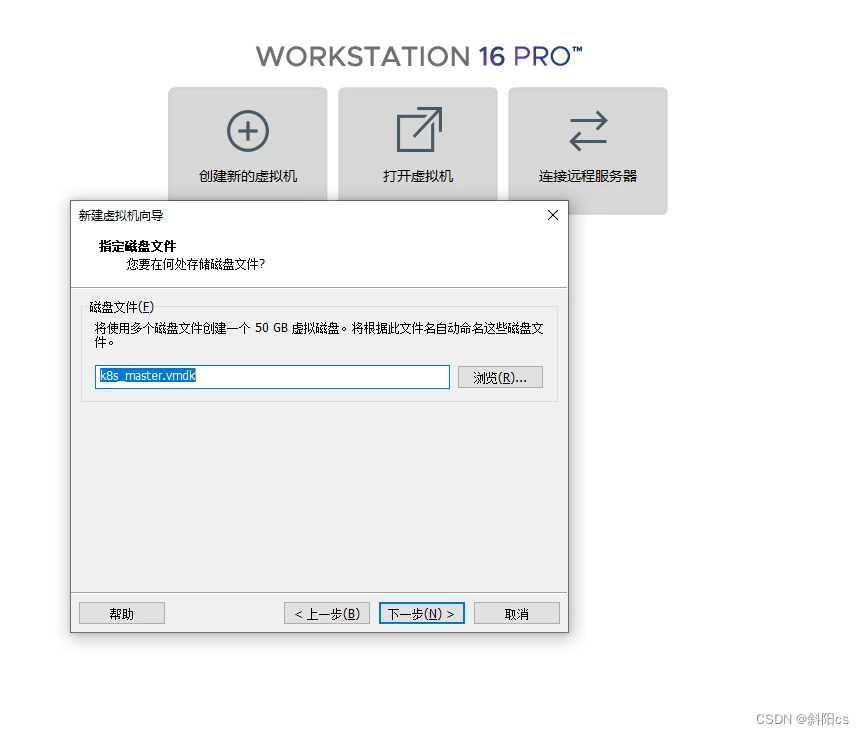Click the connect remote server arrows icon

(588, 131)
